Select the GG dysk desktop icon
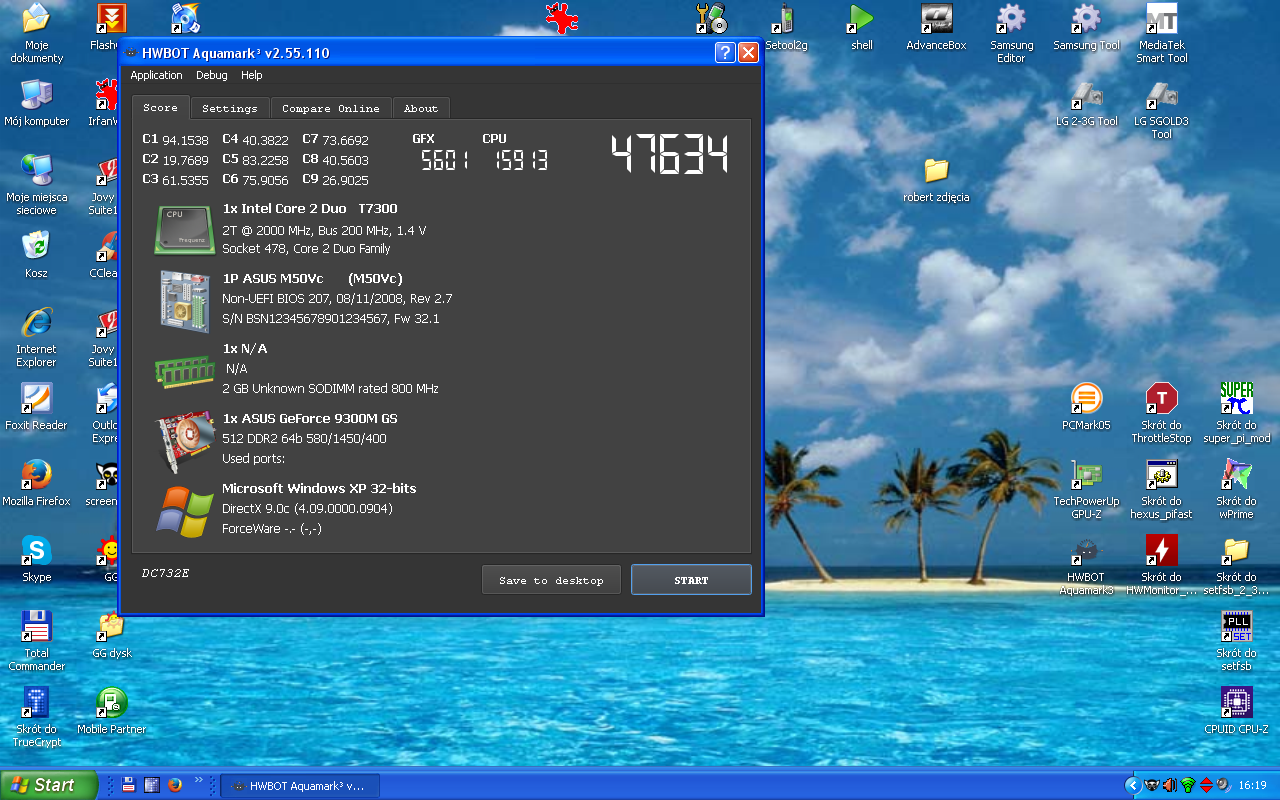Screen dimensions: 1280x800 coord(112,634)
